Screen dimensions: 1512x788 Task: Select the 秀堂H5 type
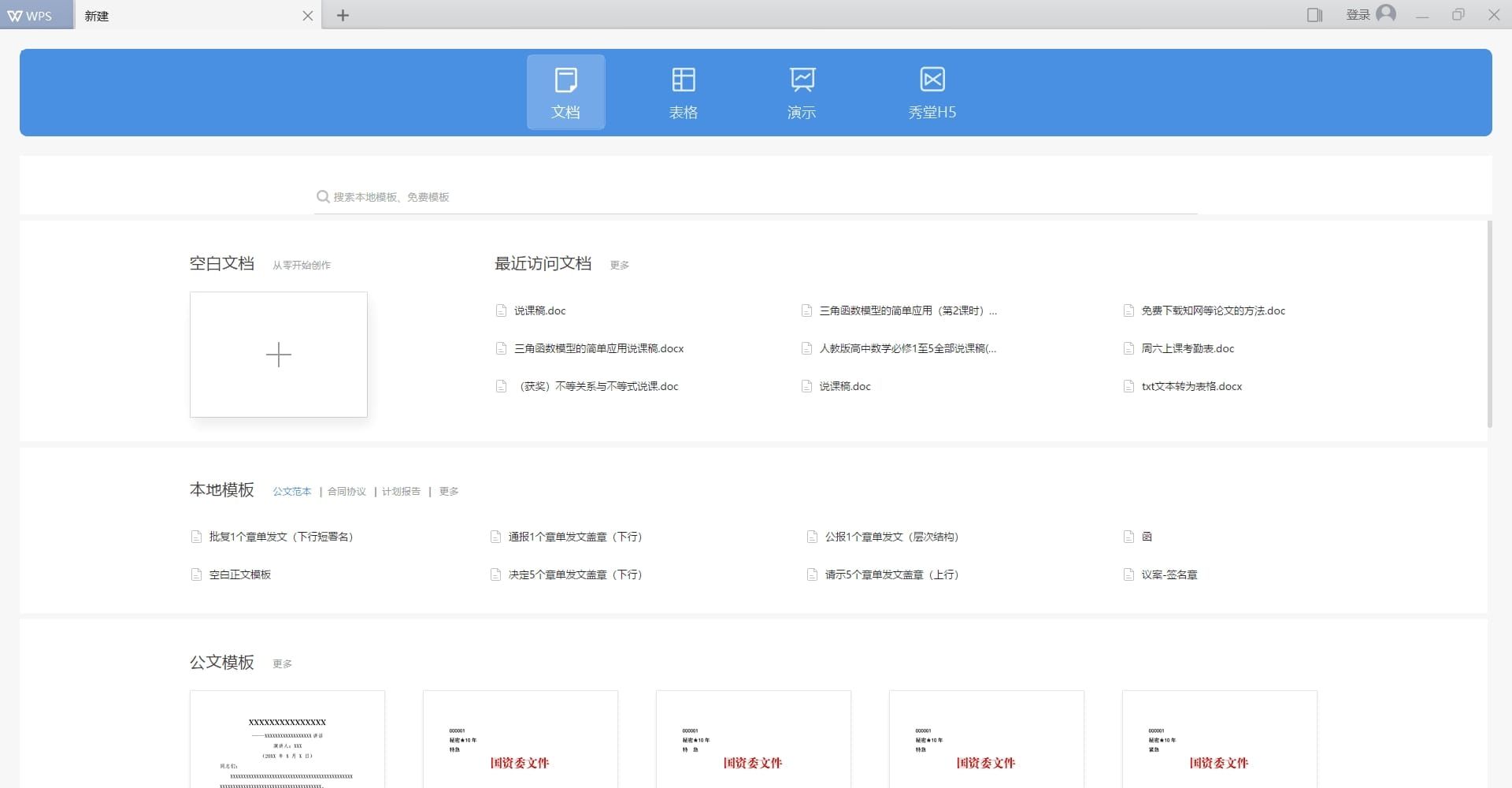[x=932, y=92]
